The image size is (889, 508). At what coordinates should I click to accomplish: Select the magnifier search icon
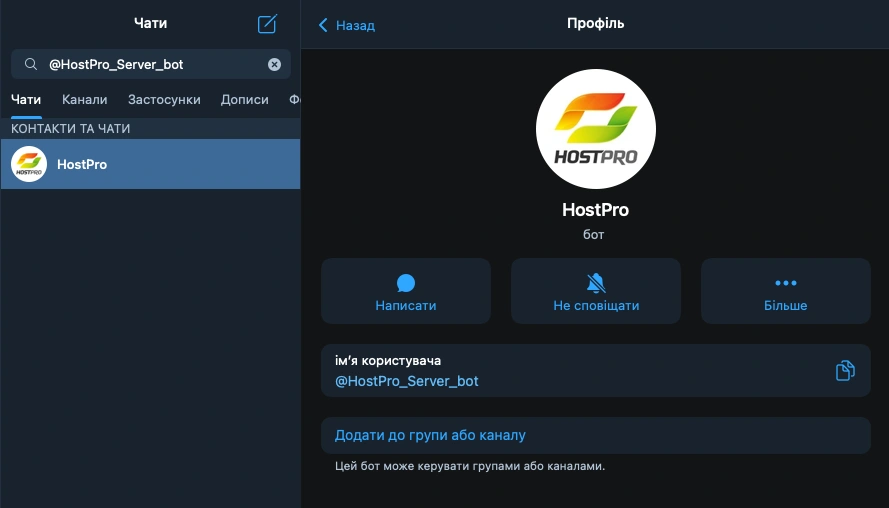(x=31, y=64)
